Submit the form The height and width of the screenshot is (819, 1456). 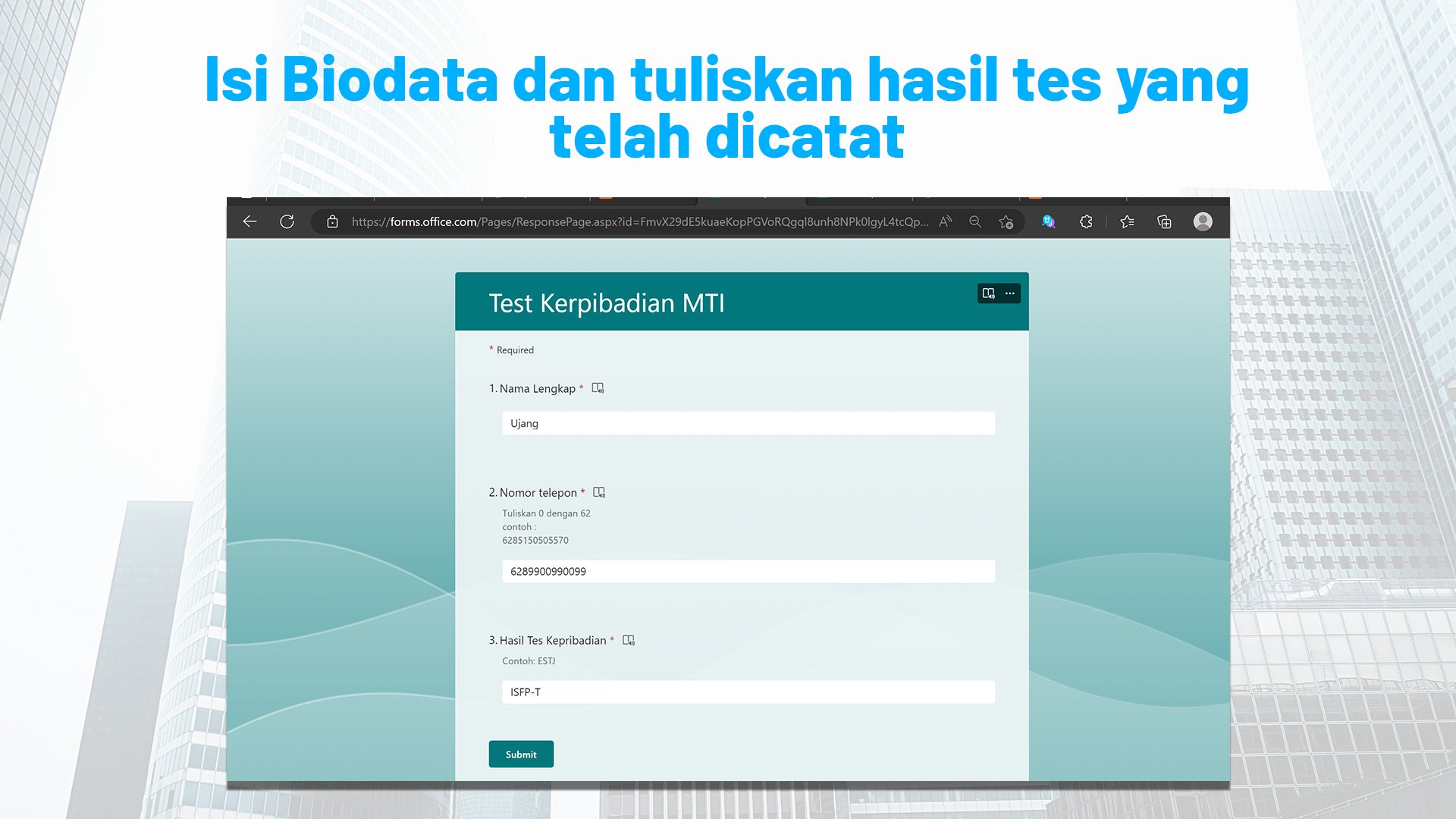[521, 754]
